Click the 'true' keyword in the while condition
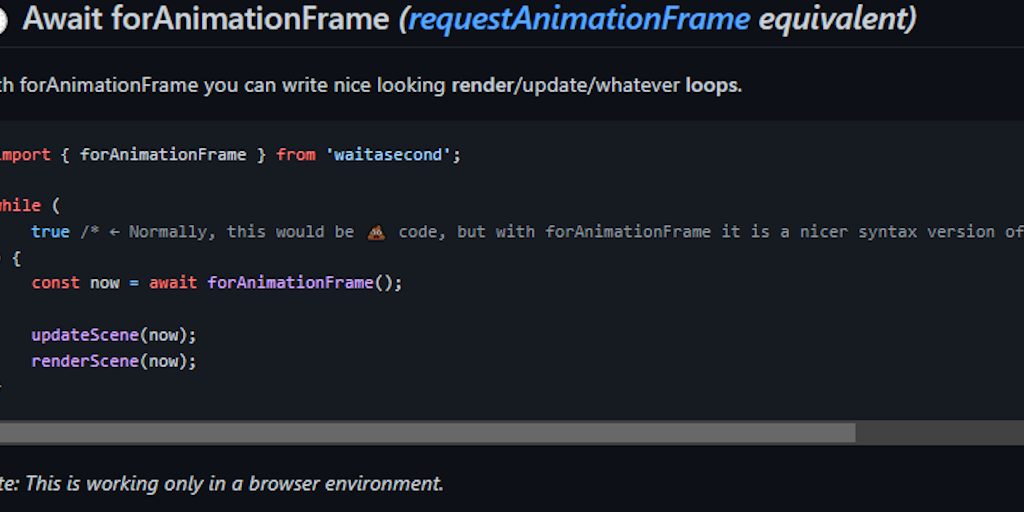1024x512 pixels. tap(50, 232)
